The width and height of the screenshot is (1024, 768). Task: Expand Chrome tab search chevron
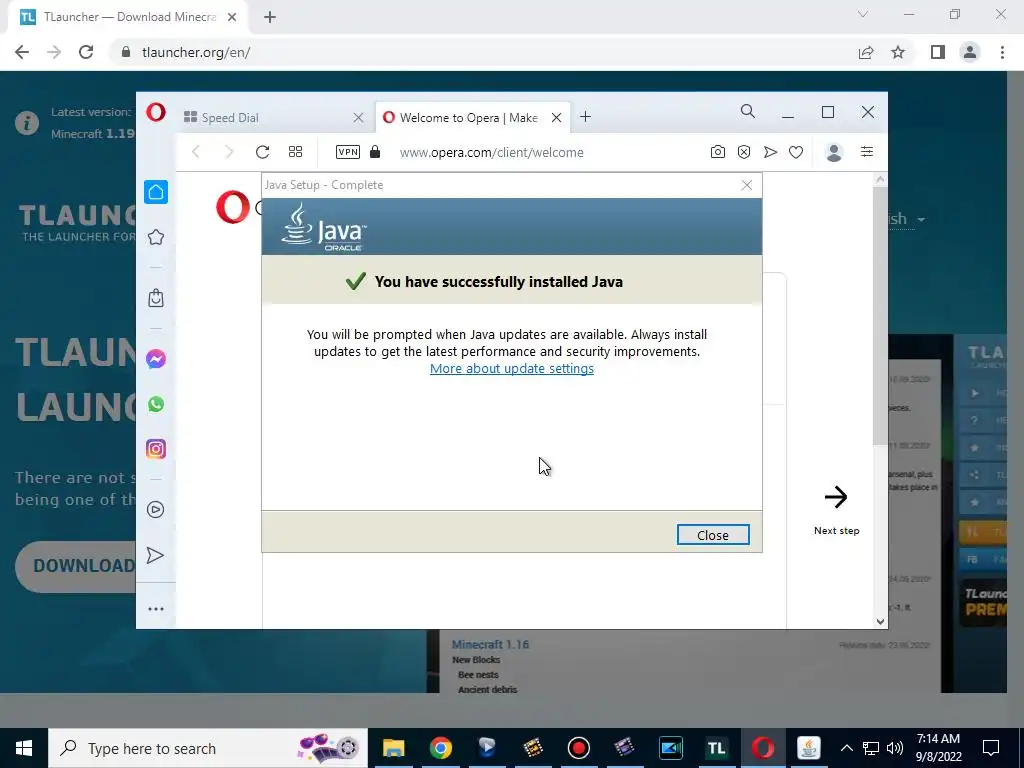coord(863,14)
